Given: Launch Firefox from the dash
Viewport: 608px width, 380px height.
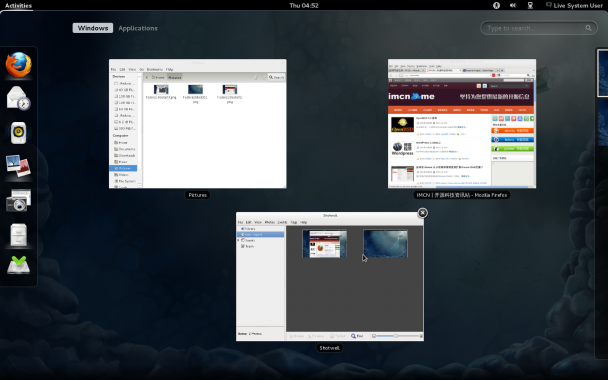Looking at the screenshot, I should click(x=19, y=65).
